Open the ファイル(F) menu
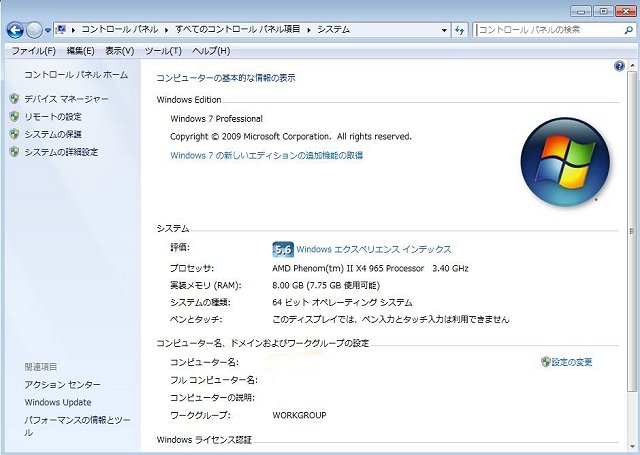Screen dimensions: 640x455 [33, 51]
